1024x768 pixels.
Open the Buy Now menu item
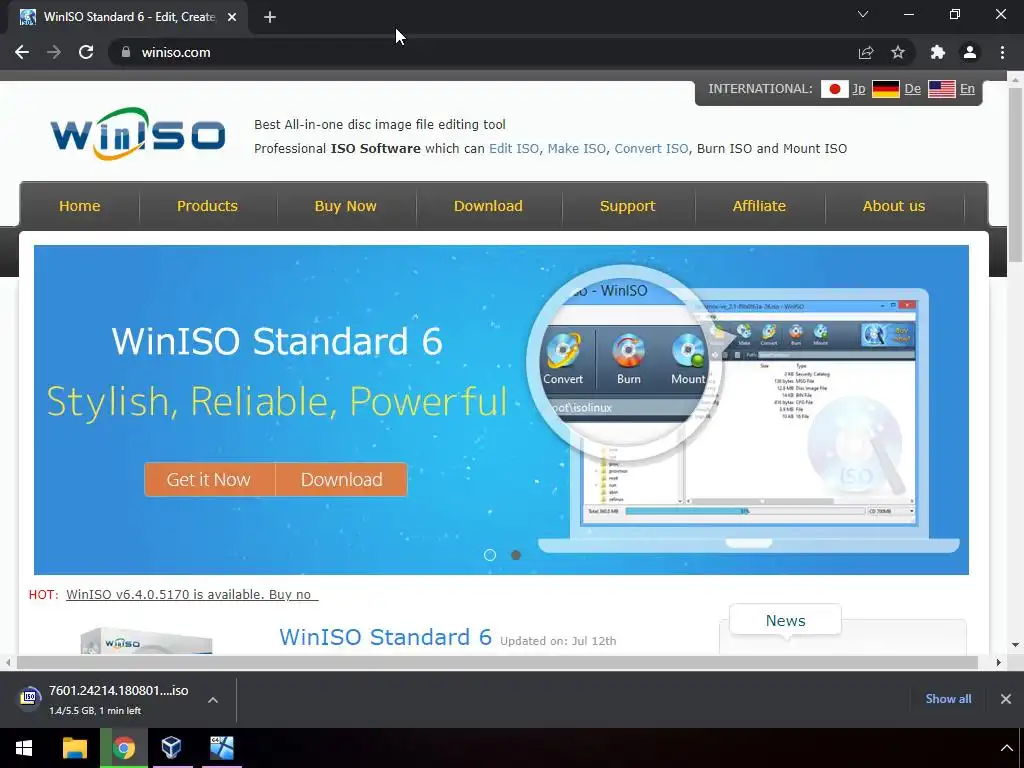click(x=345, y=206)
